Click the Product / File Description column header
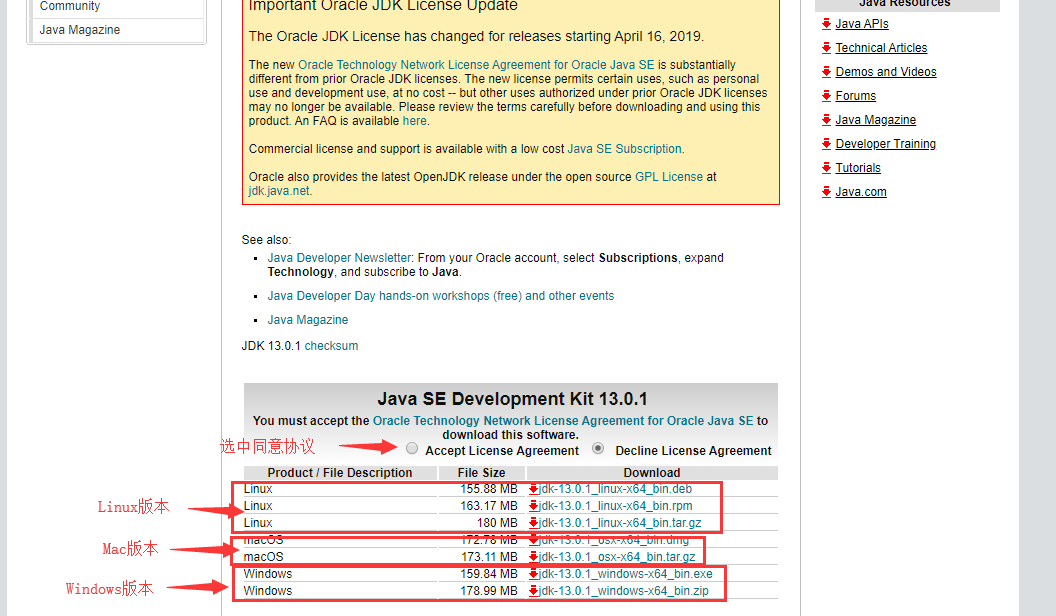Screen dimensions: 1056x616 pos(340,473)
